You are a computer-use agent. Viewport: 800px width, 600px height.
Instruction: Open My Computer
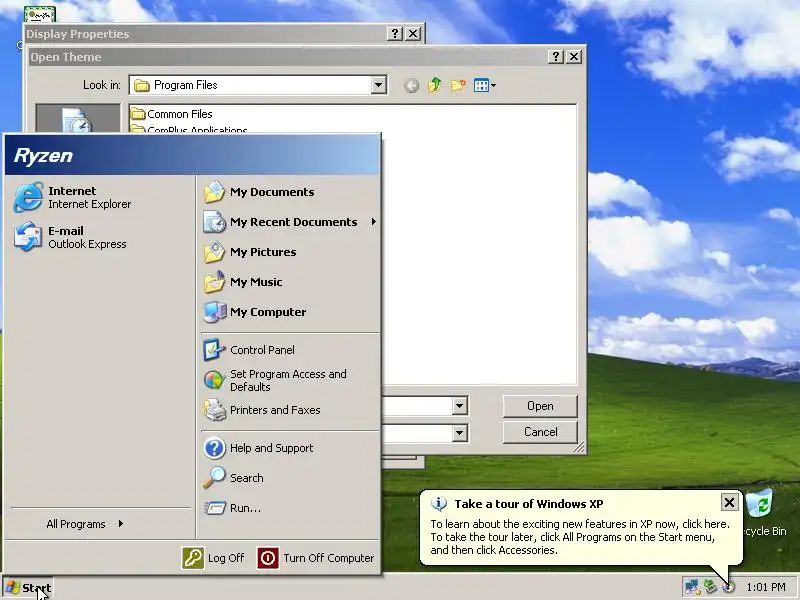(x=255, y=312)
